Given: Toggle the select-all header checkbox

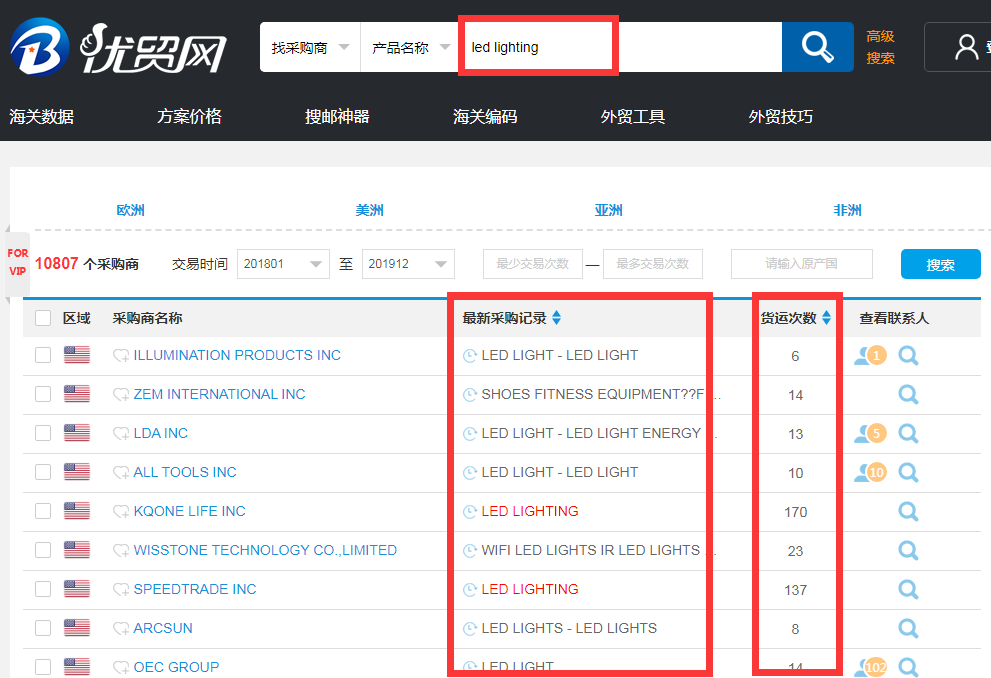Looking at the screenshot, I should [x=43, y=318].
